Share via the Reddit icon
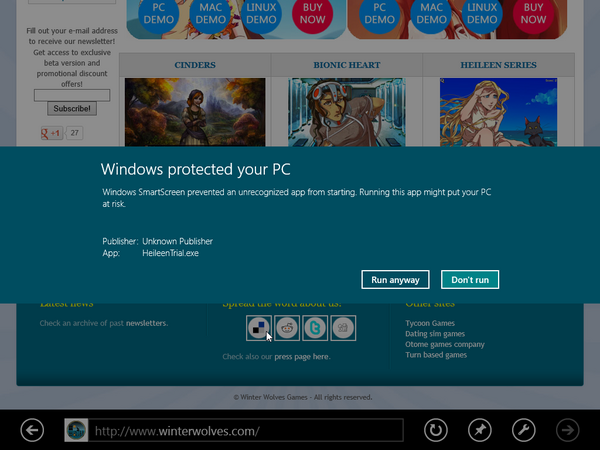 (x=287, y=328)
